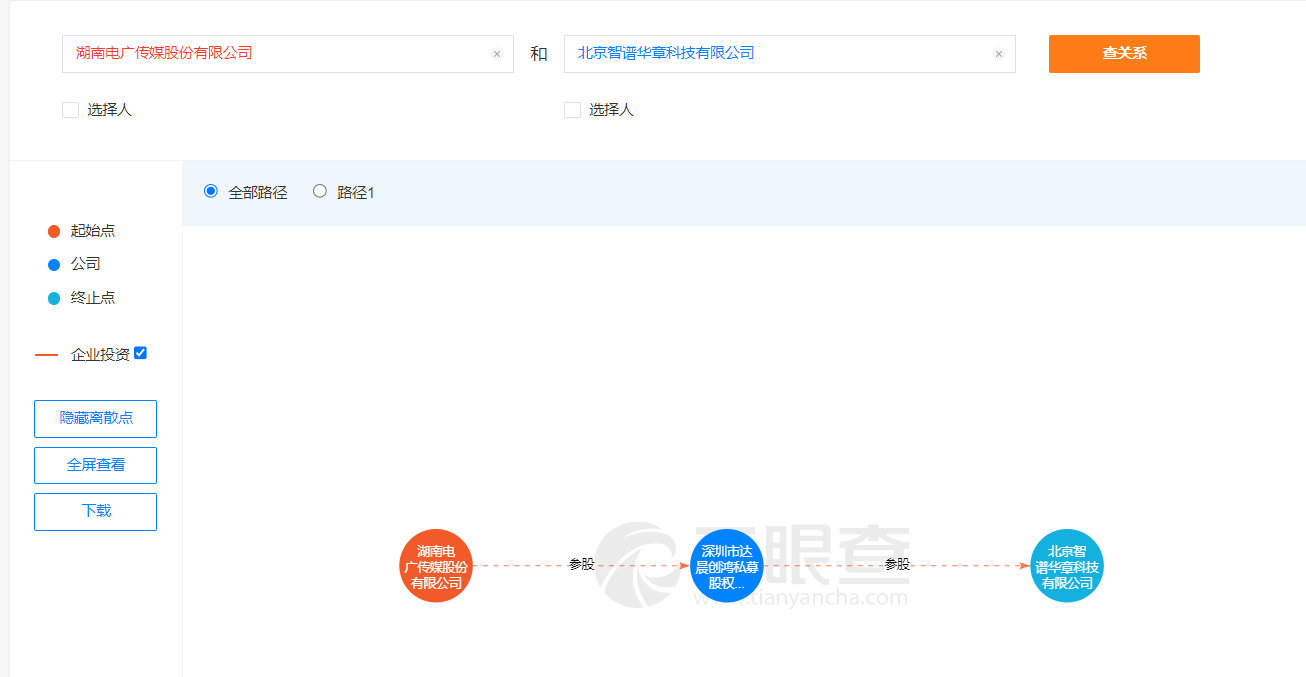Select the 路径1 radio option
Image resolution: width=1306 pixels, height=677 pixels.
[x=320, y=191]
